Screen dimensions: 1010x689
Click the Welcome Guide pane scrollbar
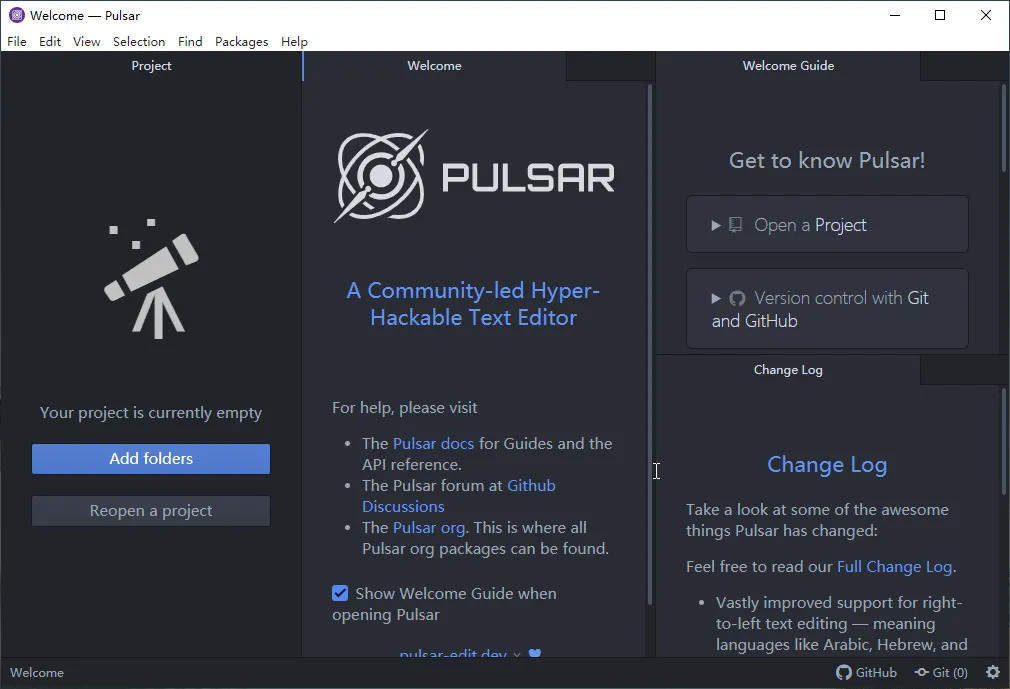tap(1004, 127)
